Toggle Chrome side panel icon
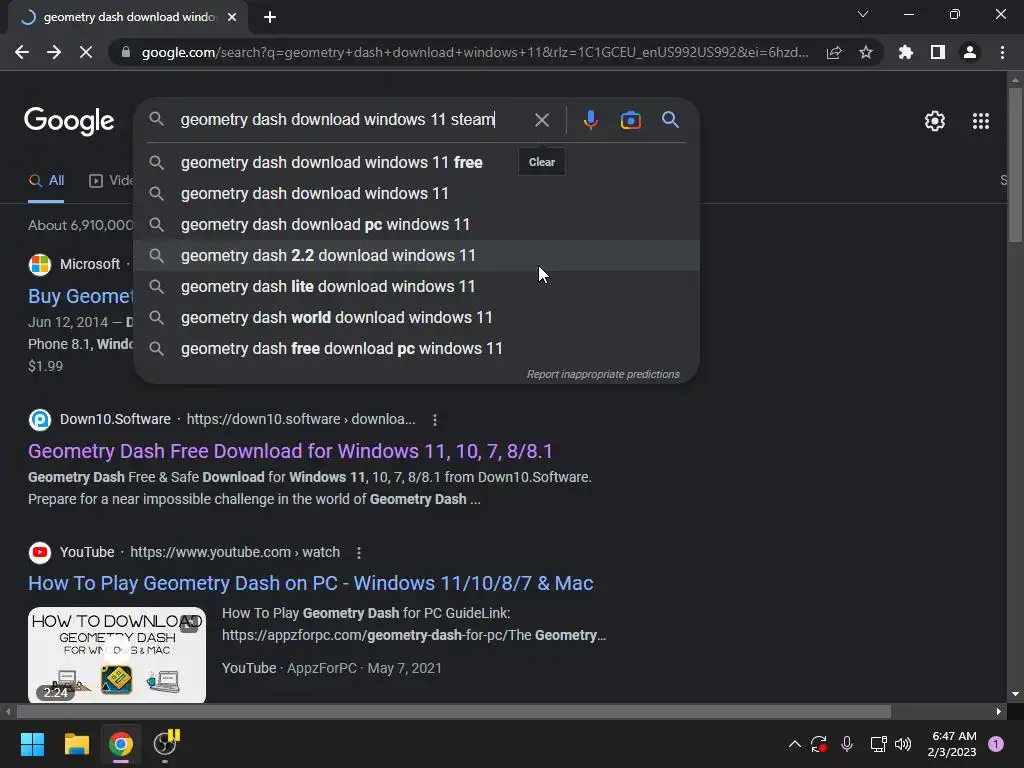 [938, 52]
